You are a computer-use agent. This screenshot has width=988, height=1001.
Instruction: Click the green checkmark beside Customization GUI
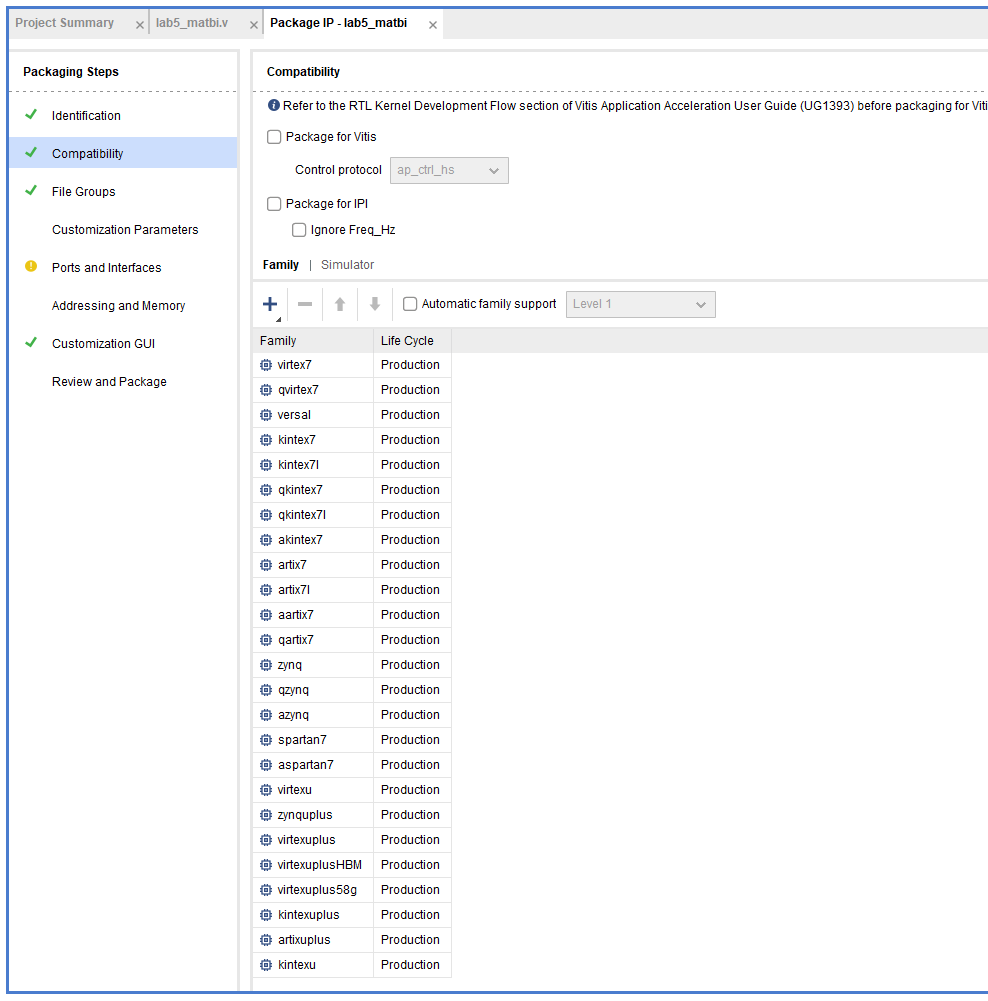point(31,343)
